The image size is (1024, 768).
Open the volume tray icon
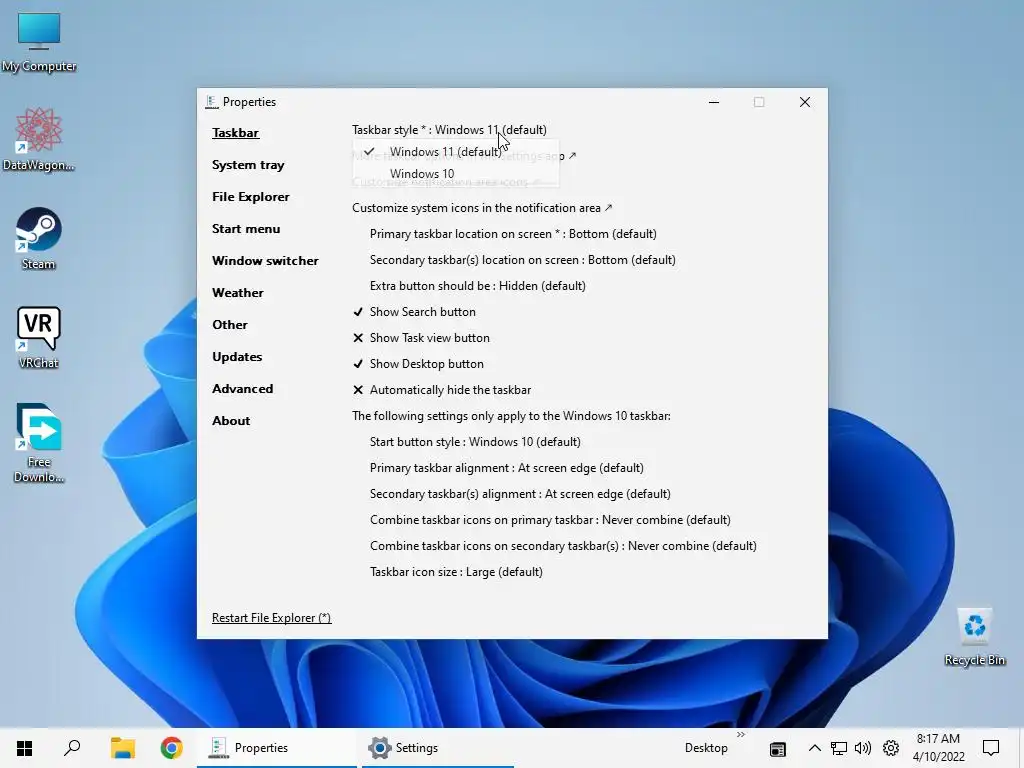pyautogui.click(x=863, y=748)
